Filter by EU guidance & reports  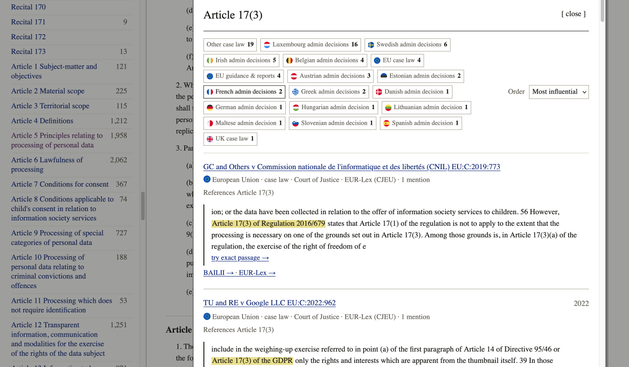(243, 76)
